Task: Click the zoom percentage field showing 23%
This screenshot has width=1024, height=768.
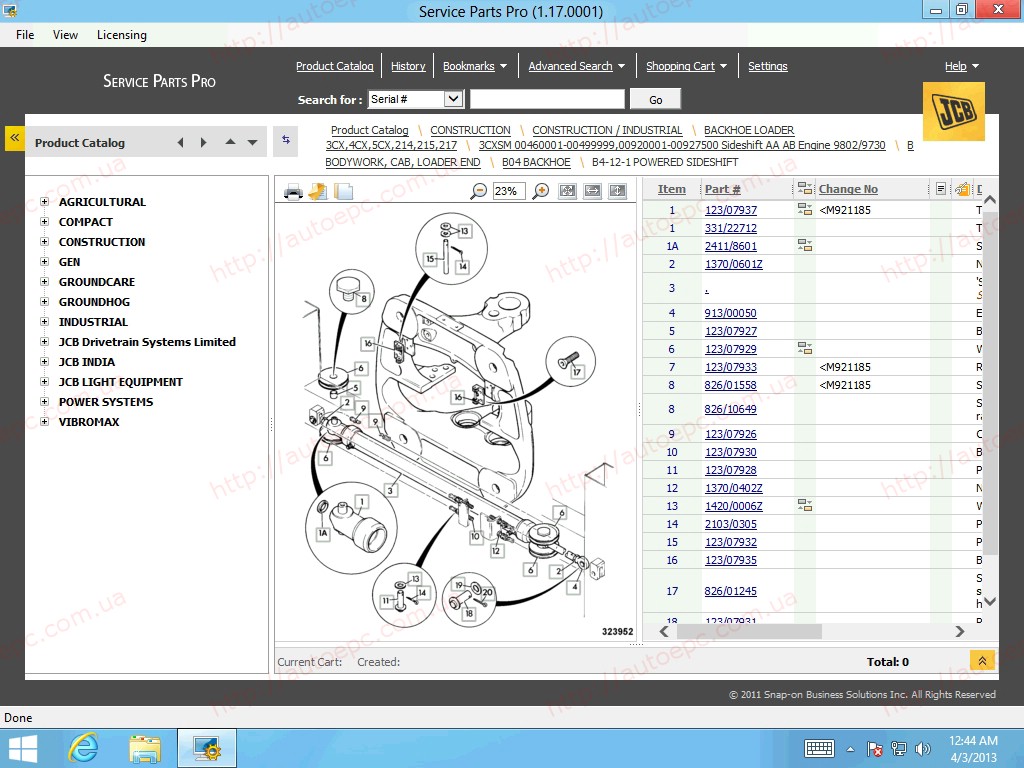Action: (508, 191)
